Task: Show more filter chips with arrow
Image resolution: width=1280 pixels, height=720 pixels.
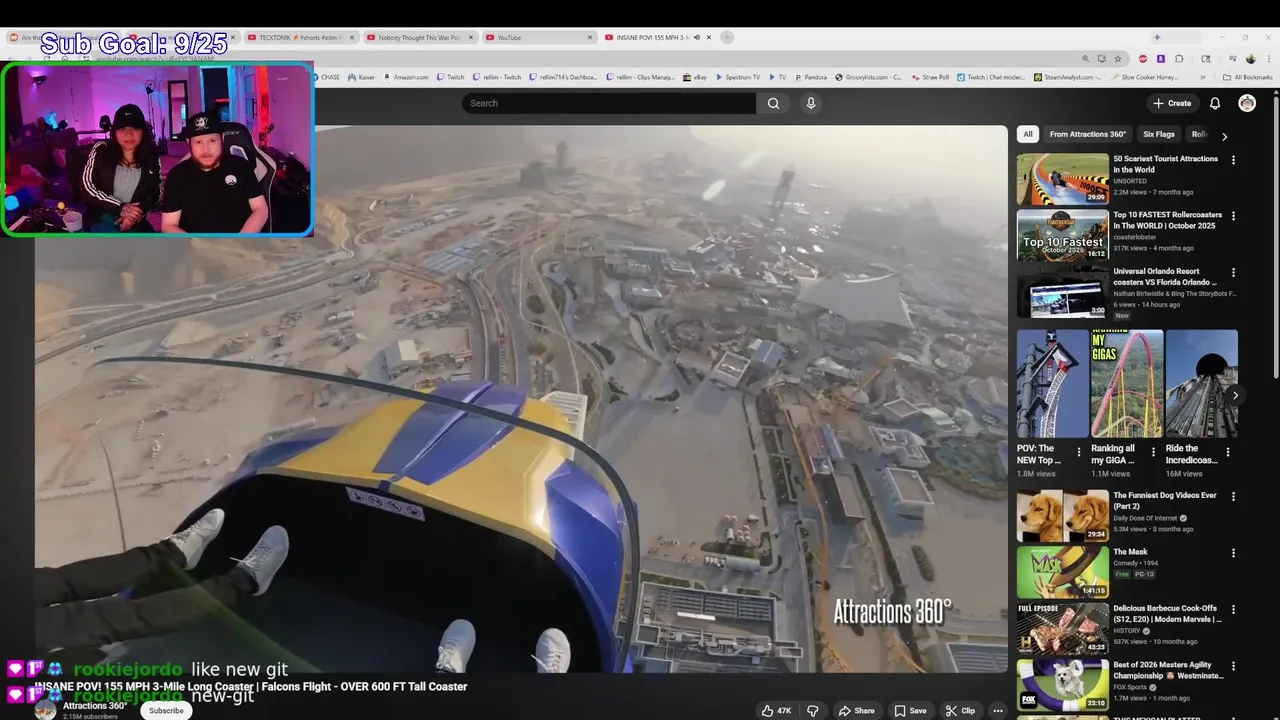Action: 1224,135
